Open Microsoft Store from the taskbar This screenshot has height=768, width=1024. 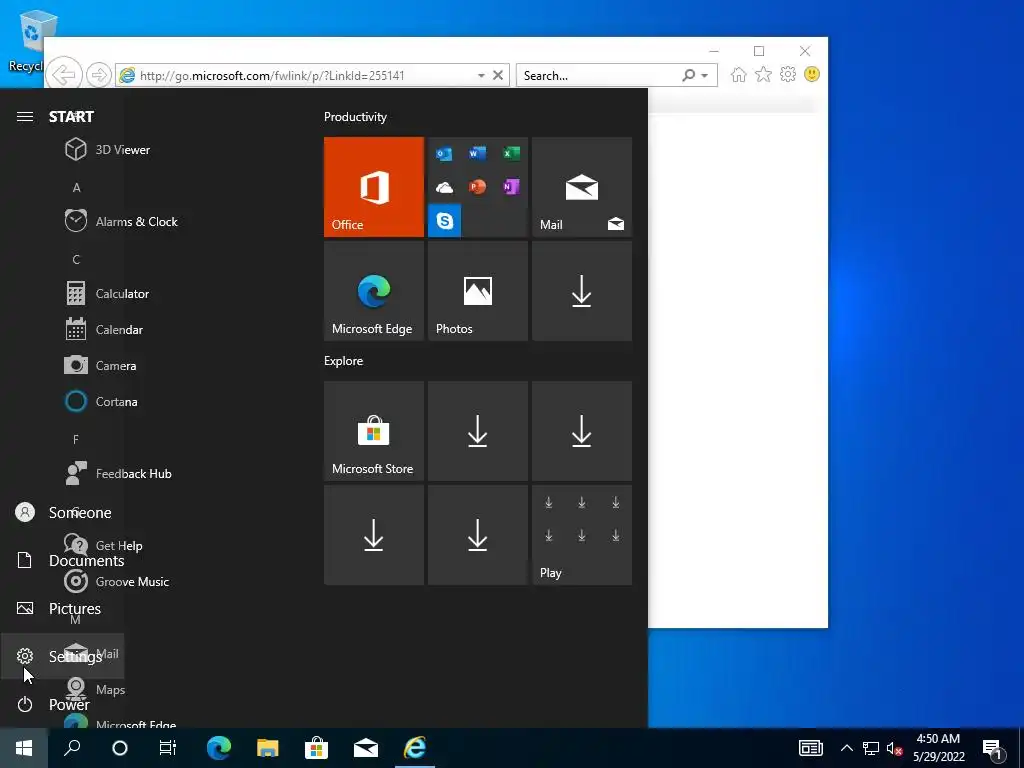coord(317,748)
